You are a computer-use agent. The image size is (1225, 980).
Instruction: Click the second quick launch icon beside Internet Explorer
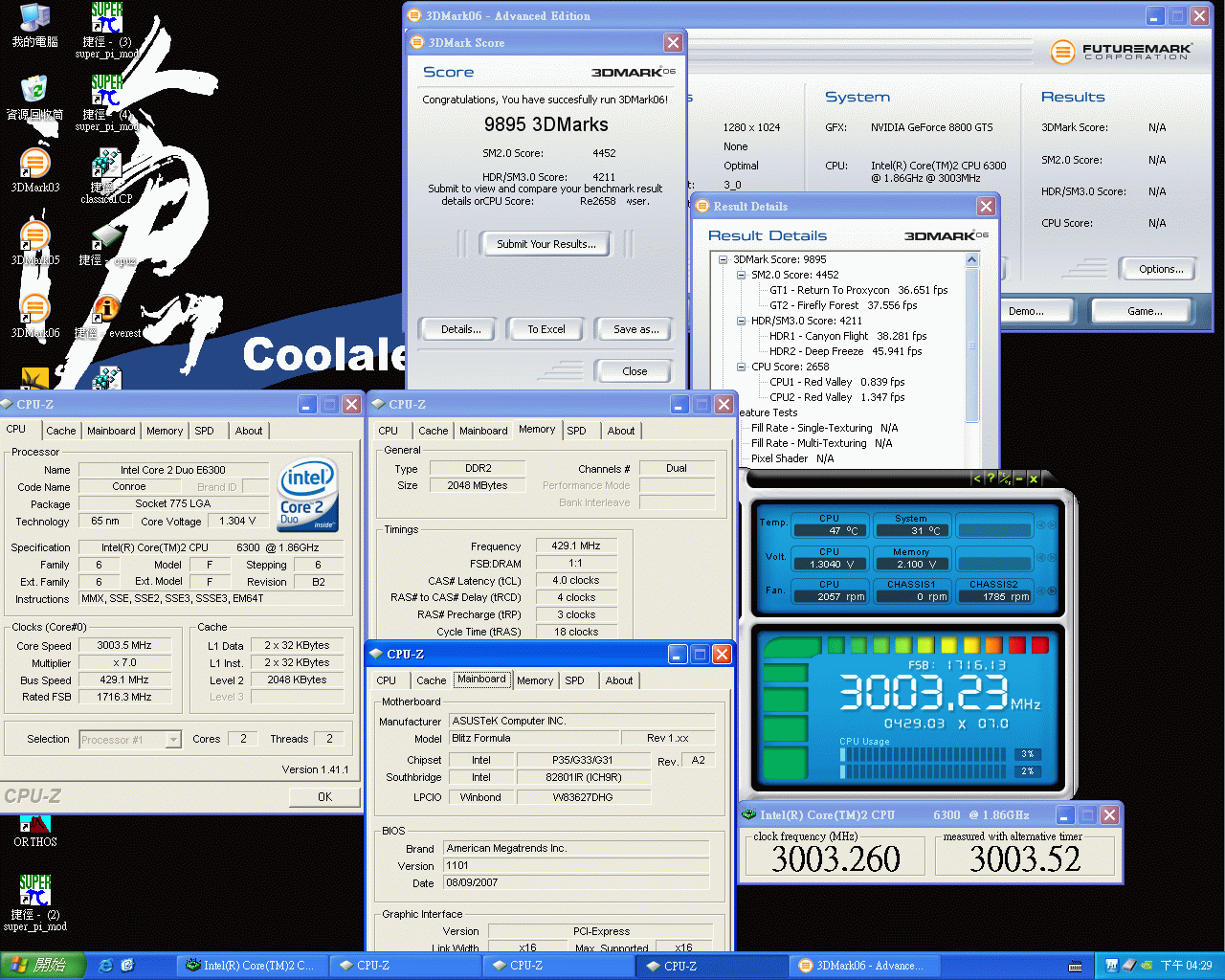(127, 966)
